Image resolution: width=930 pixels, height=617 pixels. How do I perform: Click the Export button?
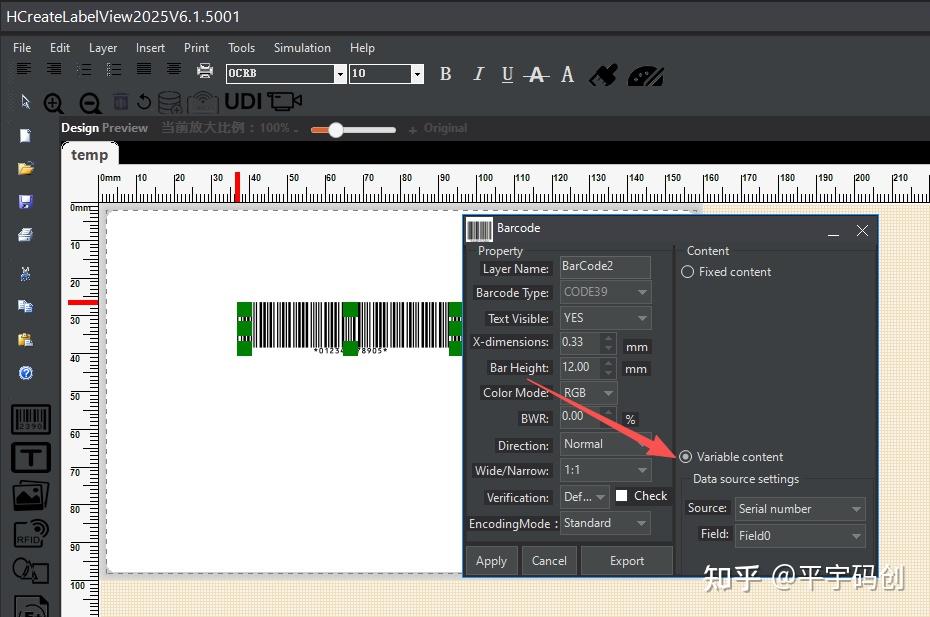[x=627, y=561]
